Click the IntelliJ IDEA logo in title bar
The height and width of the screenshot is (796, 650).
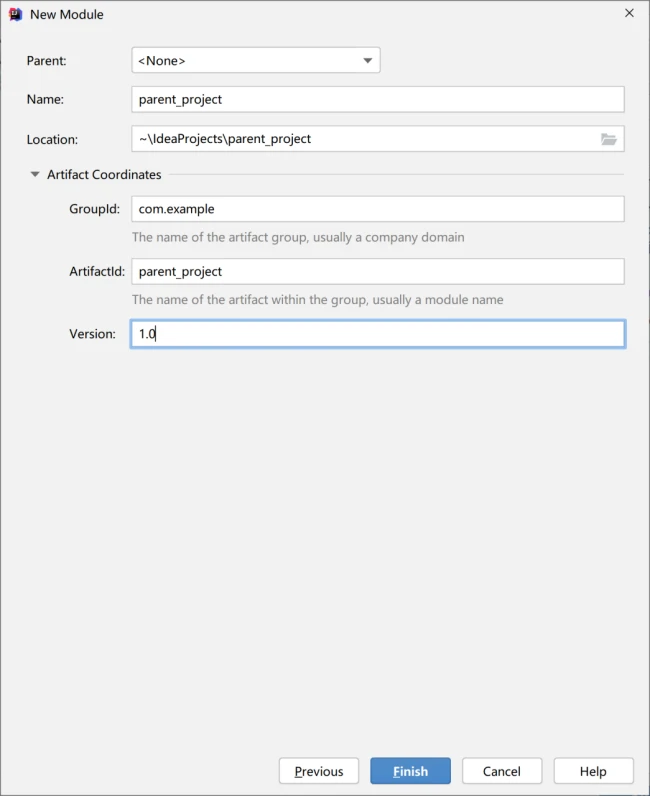pos(16,14)
